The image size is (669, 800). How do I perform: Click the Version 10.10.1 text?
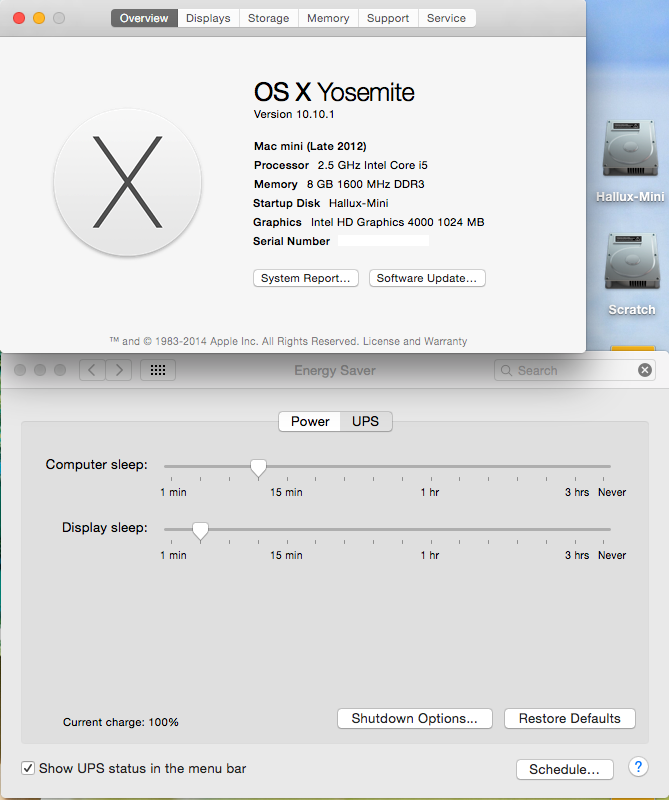click(x=294, y=114)
